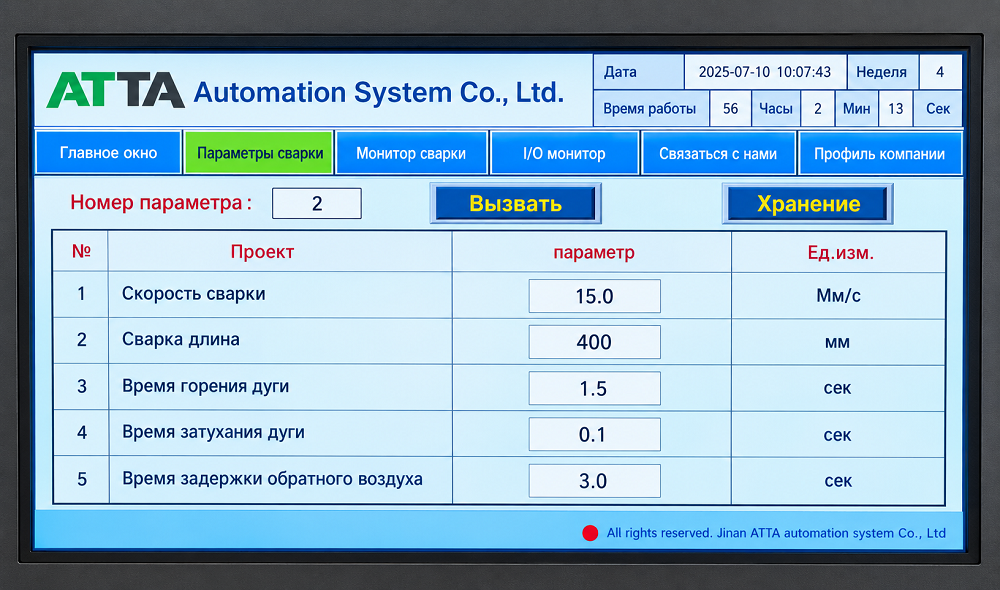
Task: Switch to Монитор сварки tab
Action: pyautogui.click(x=411, y=153)
